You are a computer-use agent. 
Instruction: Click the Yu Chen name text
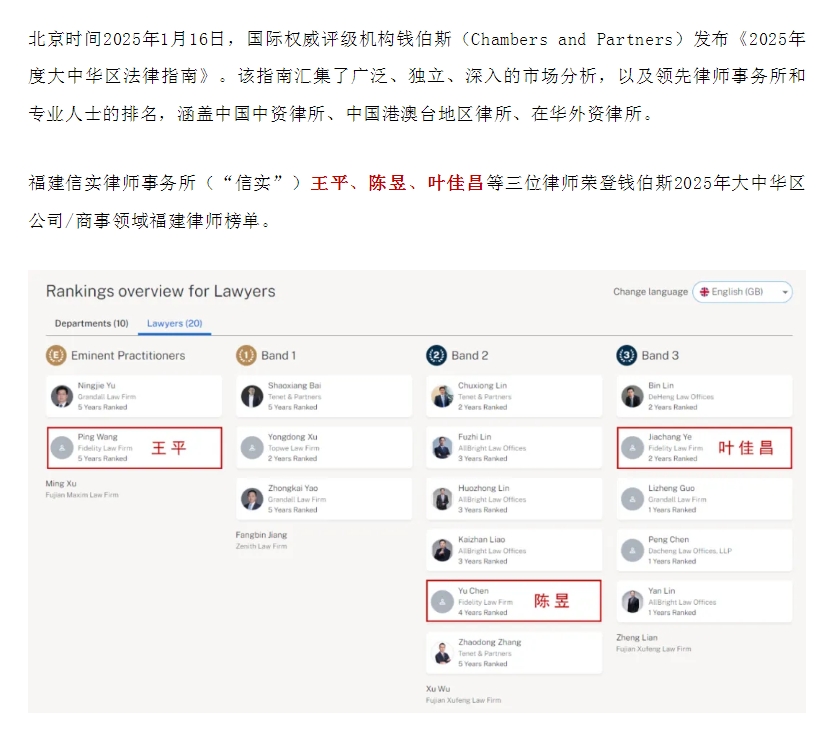(473, 591)
